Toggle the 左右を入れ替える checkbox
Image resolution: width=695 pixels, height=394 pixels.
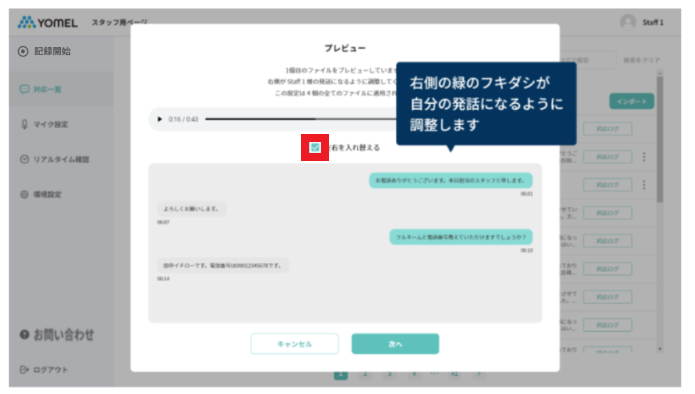click(315, 148)
